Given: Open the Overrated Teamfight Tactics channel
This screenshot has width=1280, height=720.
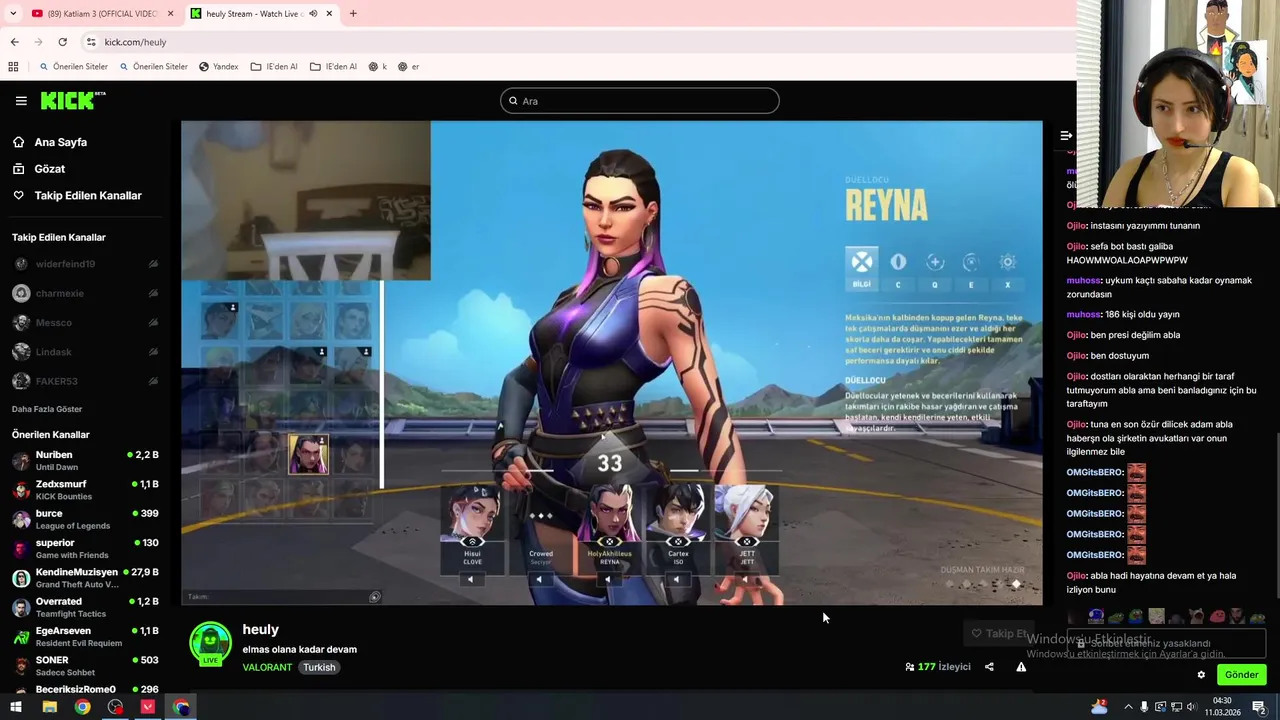Looking at the screenshot, I should pyautogui.click(x=85, y=607).
